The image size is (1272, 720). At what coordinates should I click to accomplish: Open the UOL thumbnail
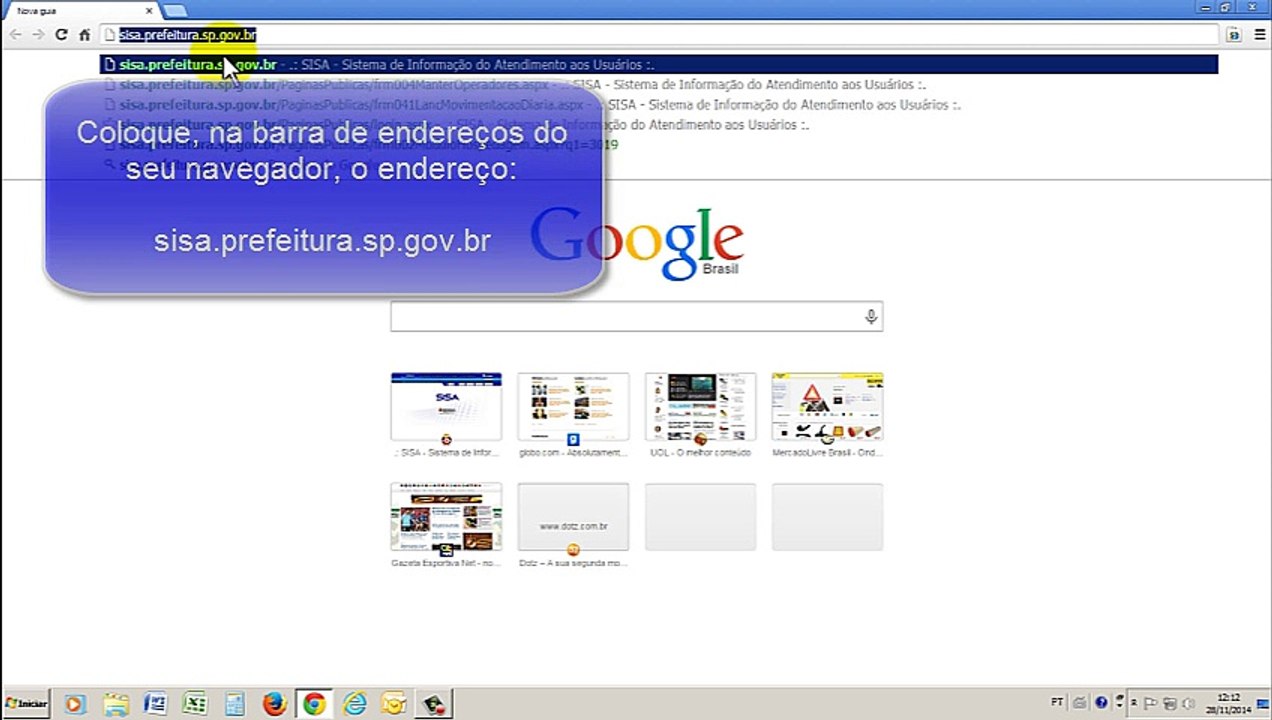click(700, 407)
